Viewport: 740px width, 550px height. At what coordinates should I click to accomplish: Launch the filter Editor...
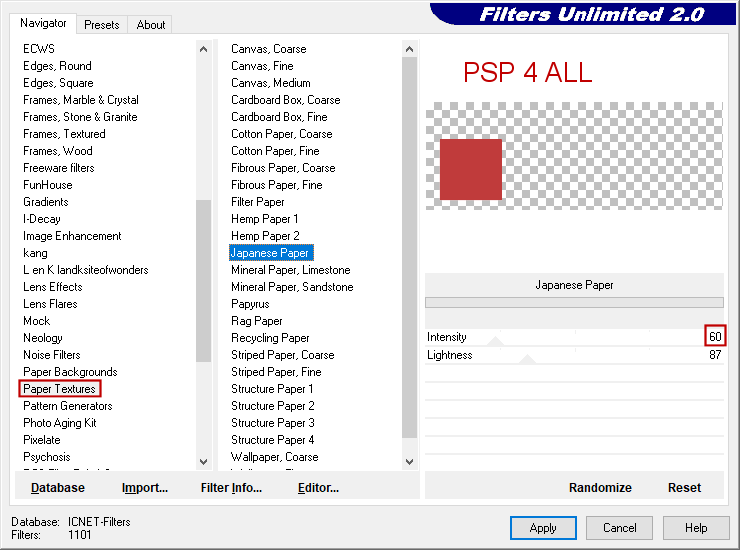coord(318,488)
